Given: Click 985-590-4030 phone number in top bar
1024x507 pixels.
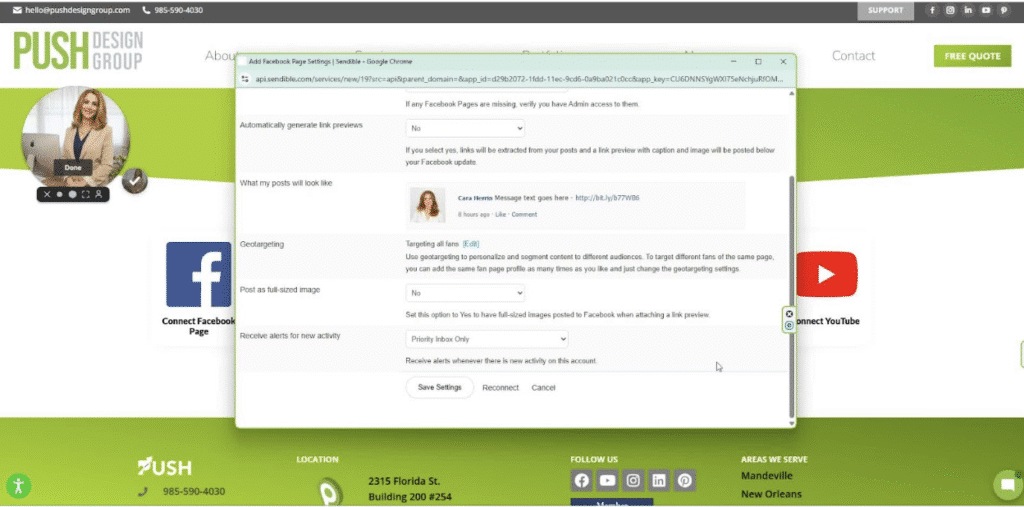Looking at the screenshot, I should tap(178, 10).
